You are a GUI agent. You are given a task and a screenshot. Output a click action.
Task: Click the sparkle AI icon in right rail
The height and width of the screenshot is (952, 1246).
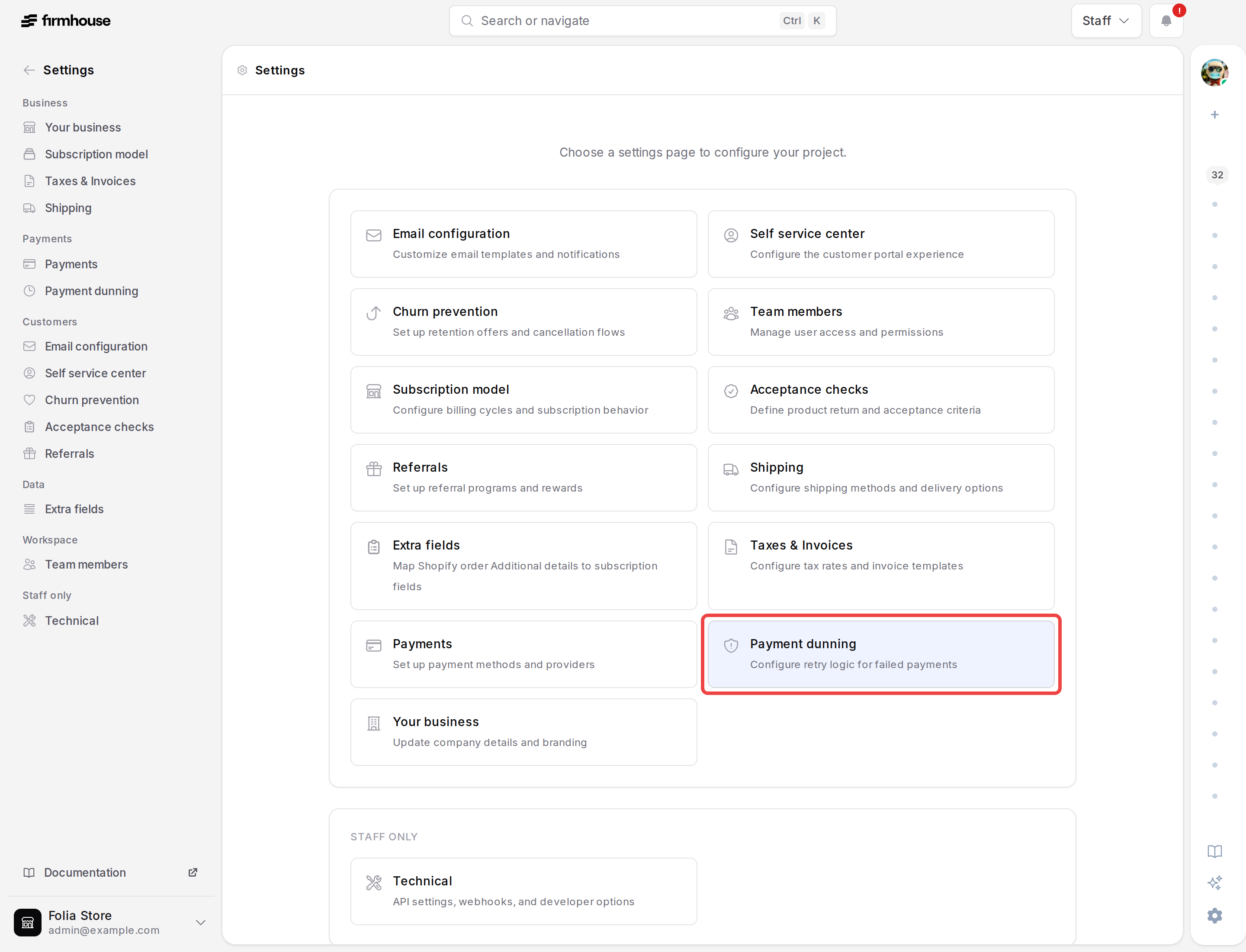pyautogui.click(x=1214, y=883)
